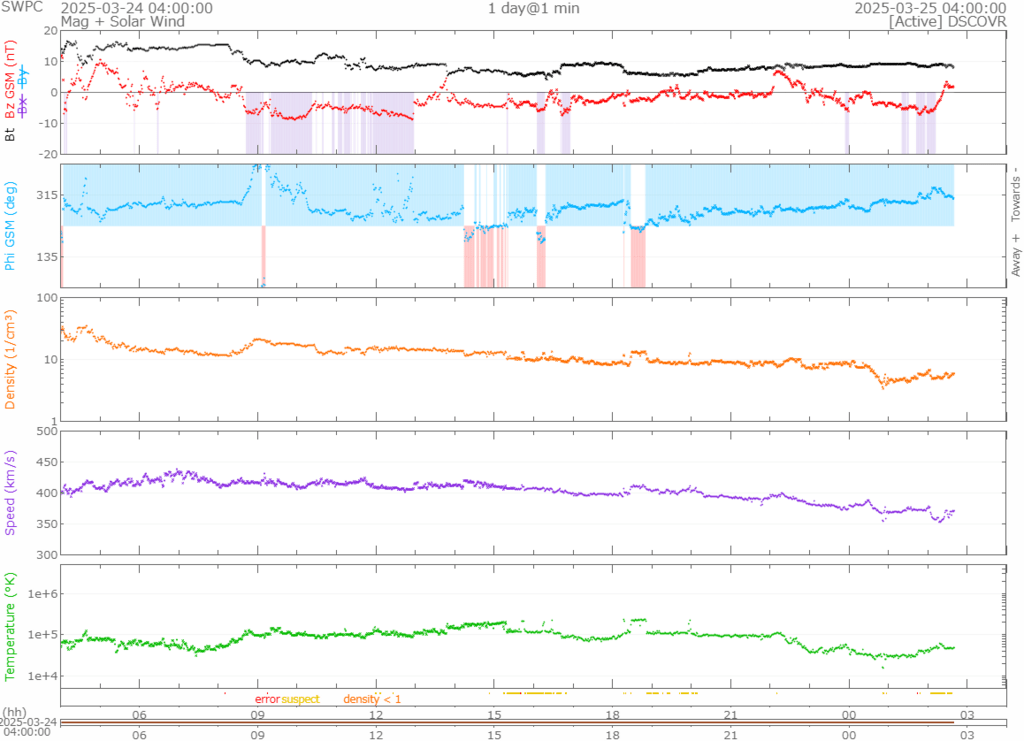Image resolution: width=1024 pixels, height=741 pixels.
Task: Select the green Temperature axis label
Action: 11,625
